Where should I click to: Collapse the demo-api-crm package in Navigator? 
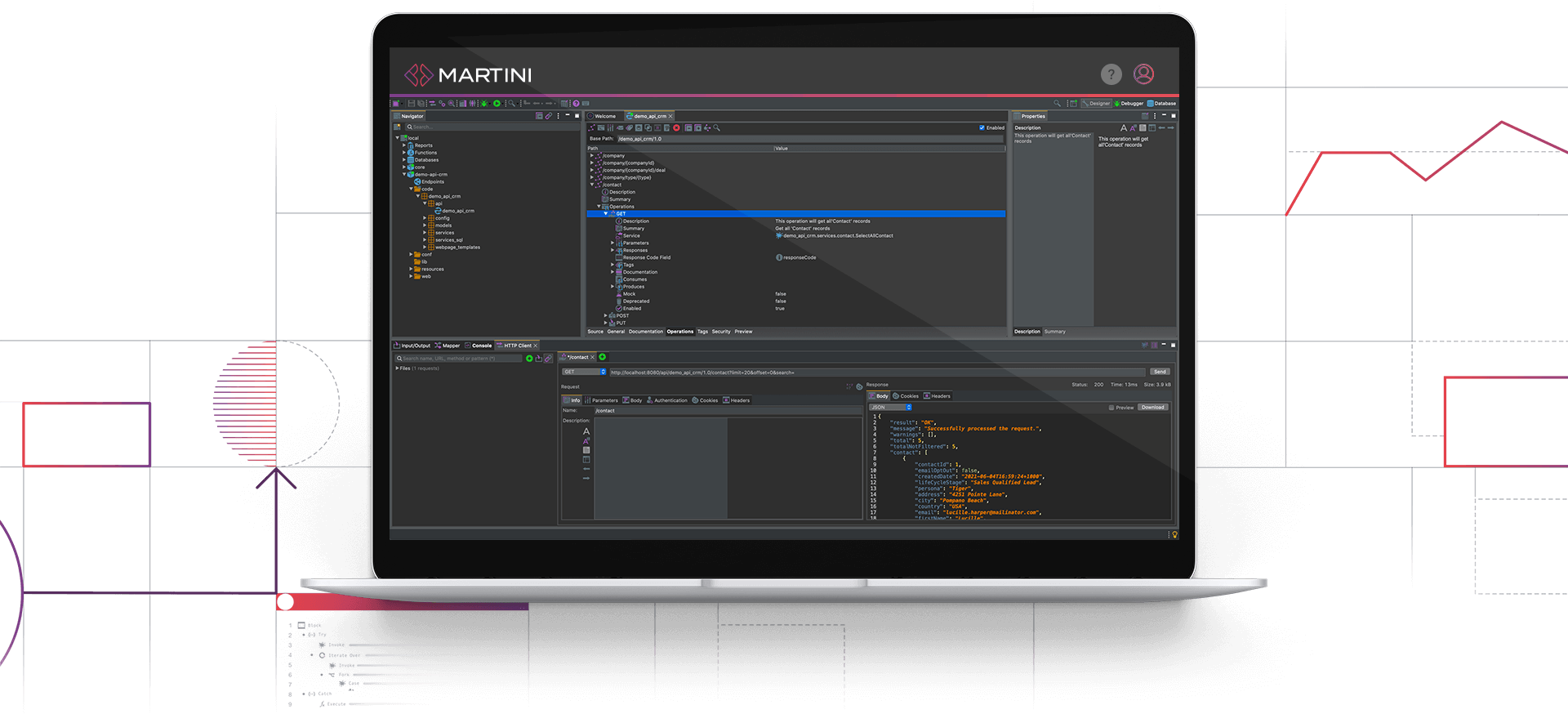tap(403, 174)
